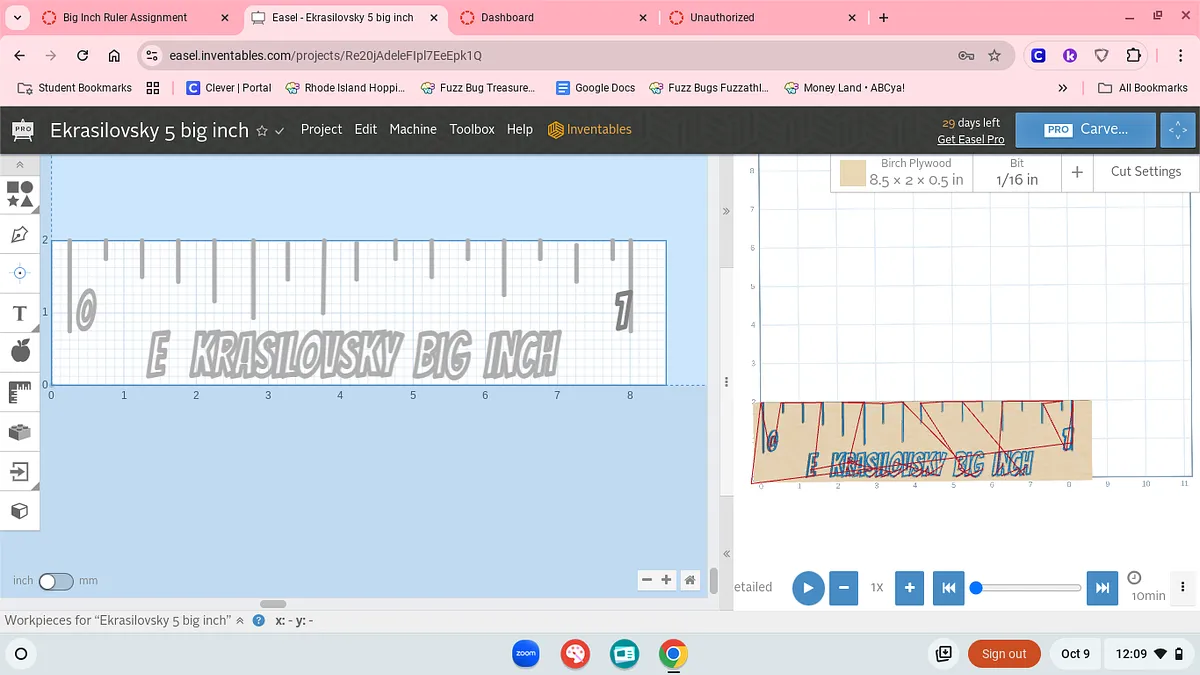The width and height of the screenshot is (1200, 675).
Task: Select the drill point target tool
Action: (19, 273)
